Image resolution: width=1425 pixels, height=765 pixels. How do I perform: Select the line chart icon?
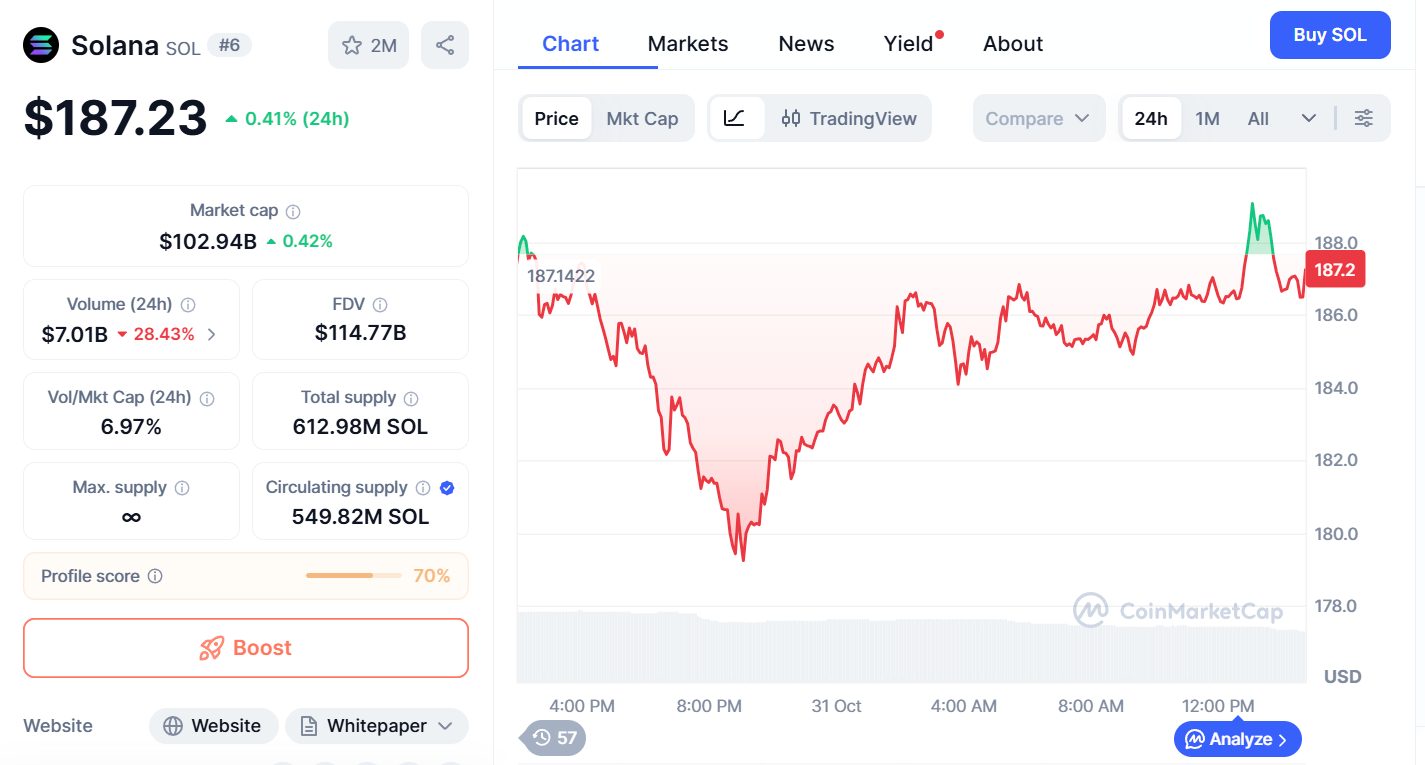coord(735,118)
